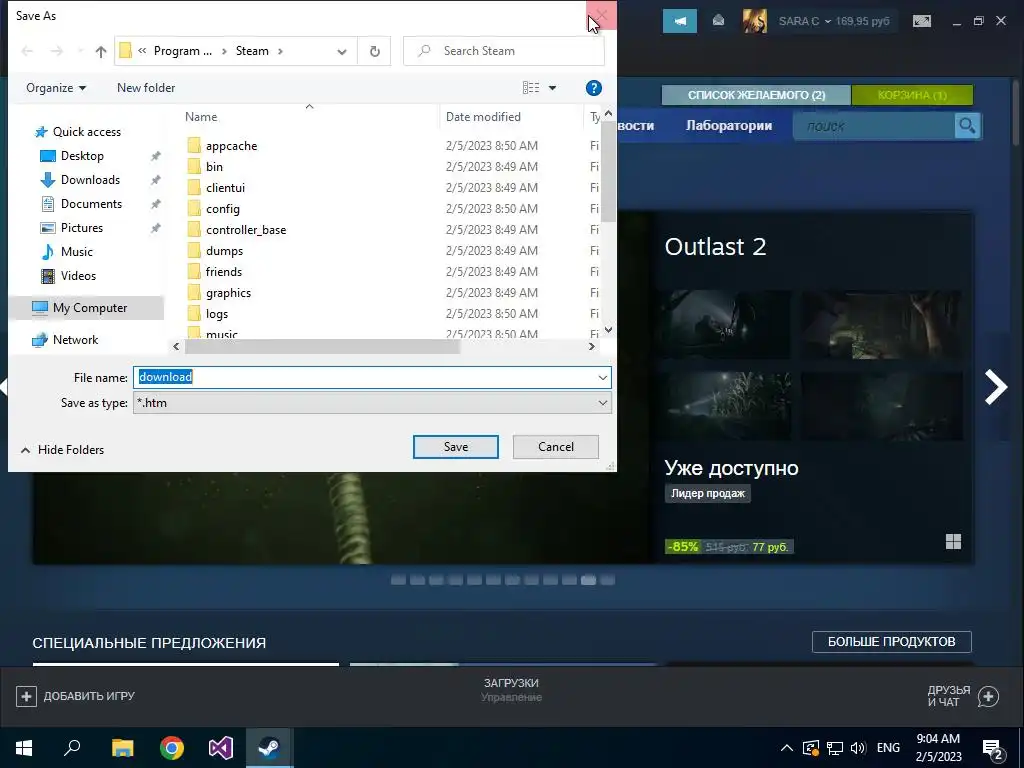The width and height of the screenshot is (1024, 768).
Task: Open File Explorer from the taskbar
Action: pos(122,748)
